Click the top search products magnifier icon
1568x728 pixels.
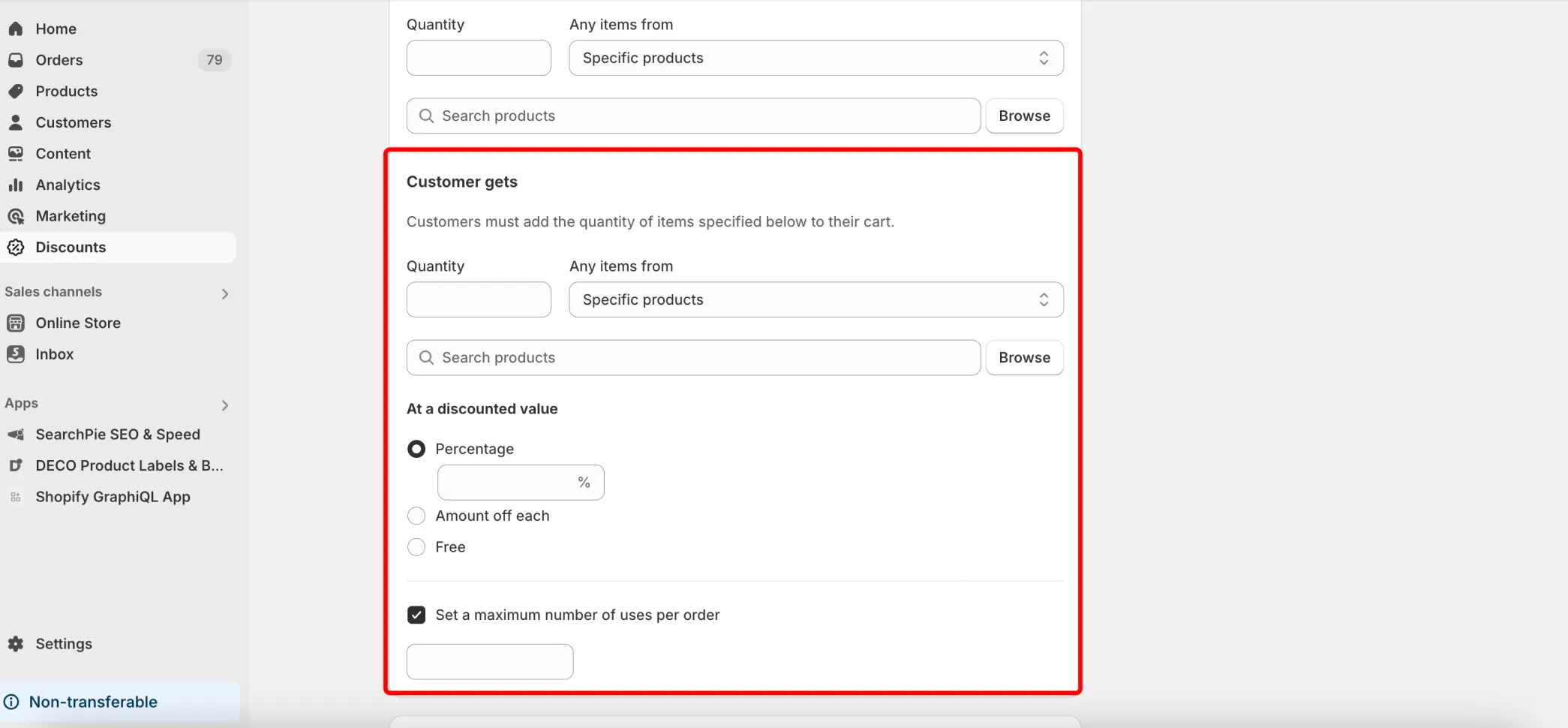pyautogui.click(x=426, y=116)
